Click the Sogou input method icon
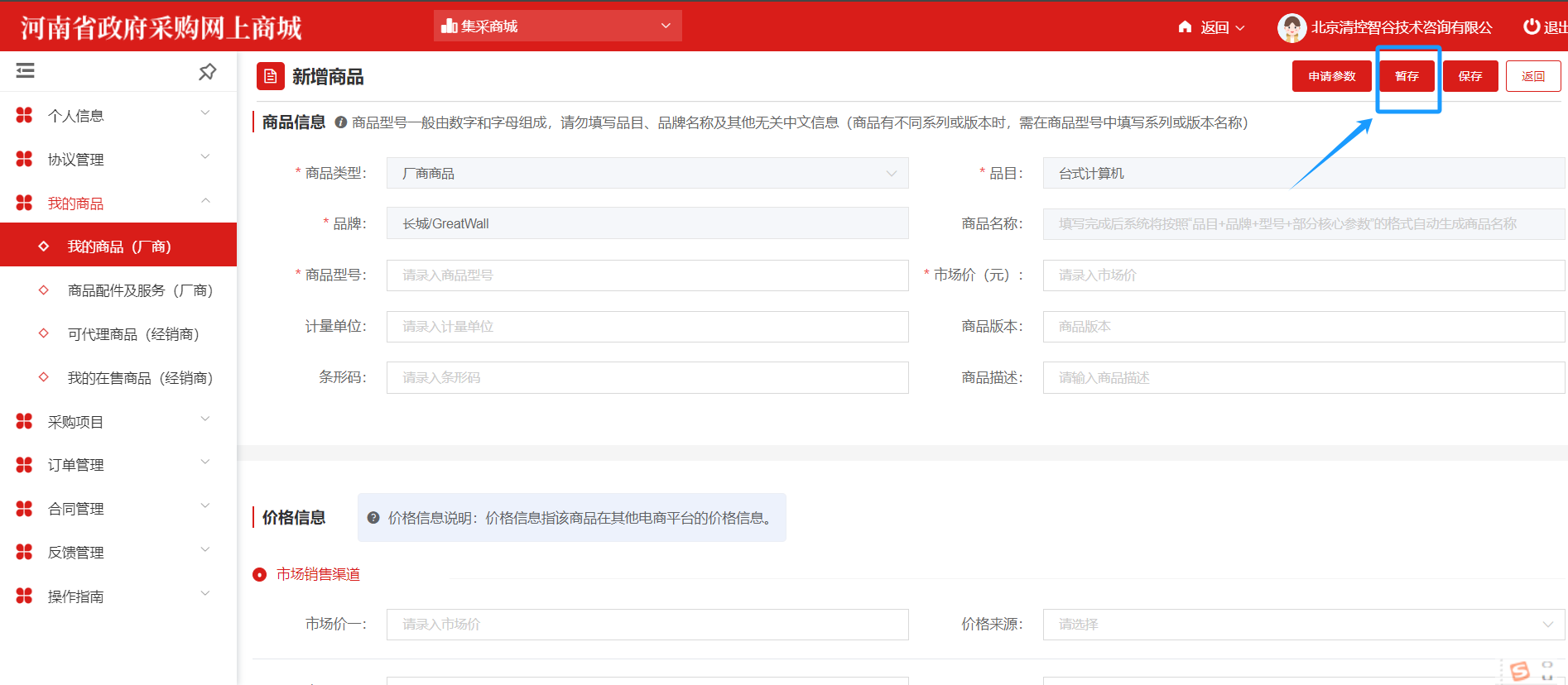This screenshot has height=685, width=1568. (x=1520, y=671)
